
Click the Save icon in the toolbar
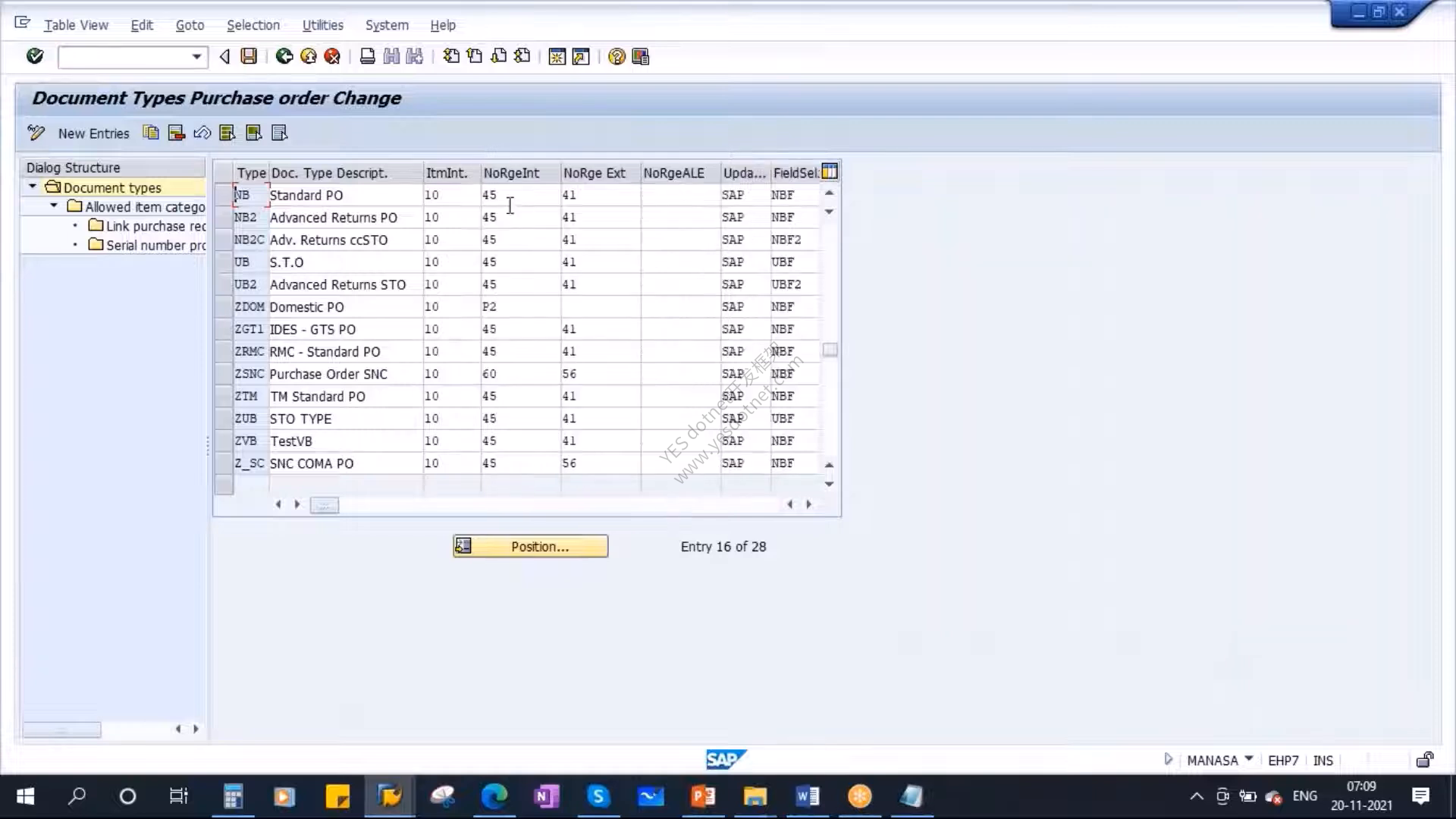pos(249,56)
